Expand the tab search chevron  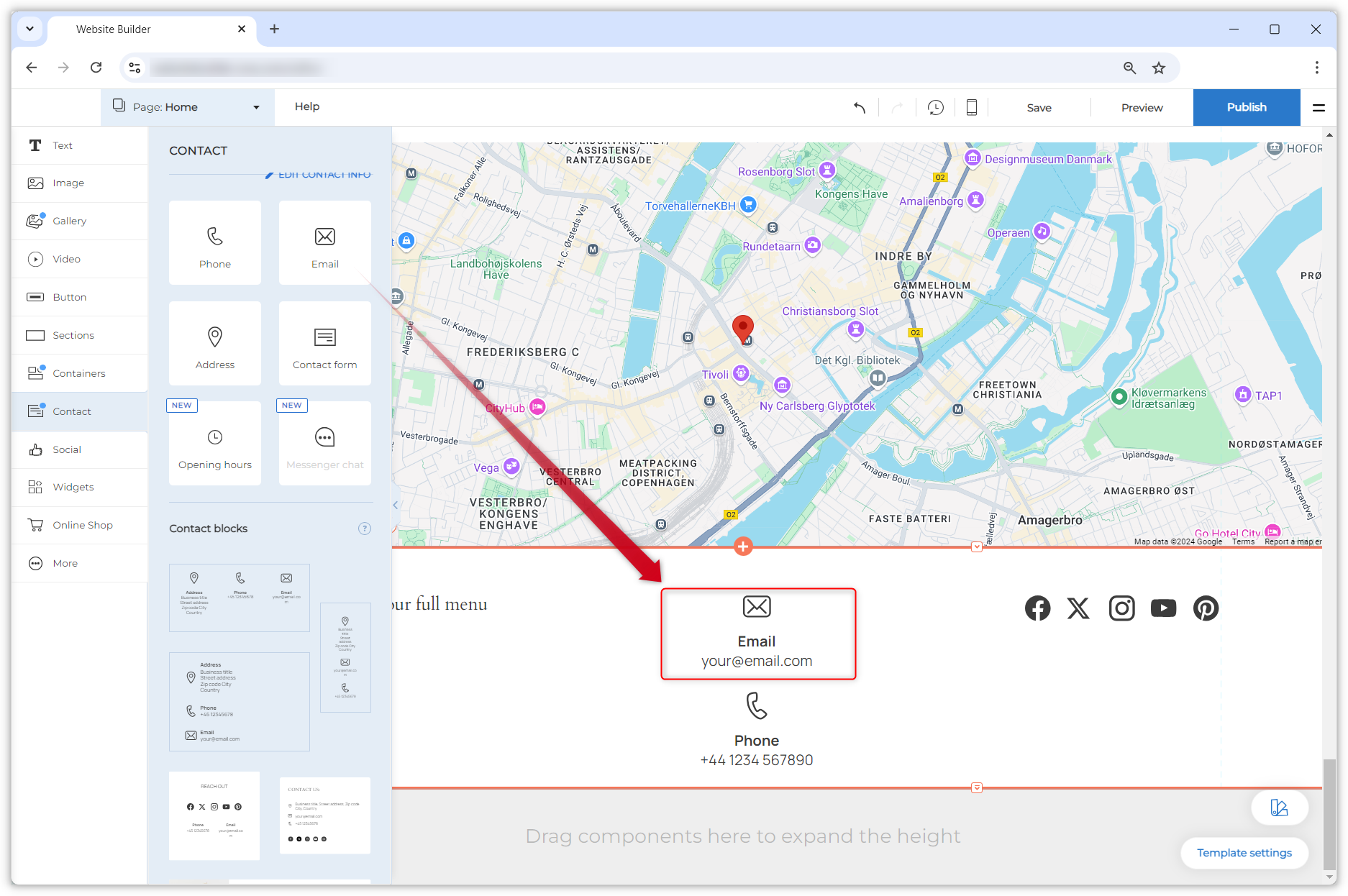[29, 29]
